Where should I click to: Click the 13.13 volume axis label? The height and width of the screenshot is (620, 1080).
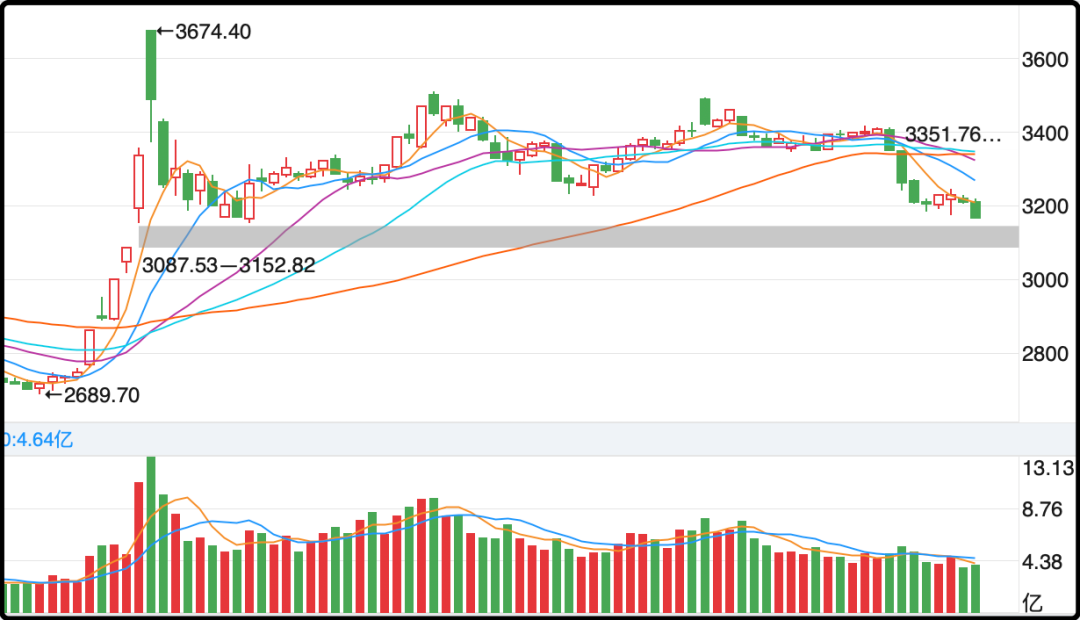click(1047, 468)
